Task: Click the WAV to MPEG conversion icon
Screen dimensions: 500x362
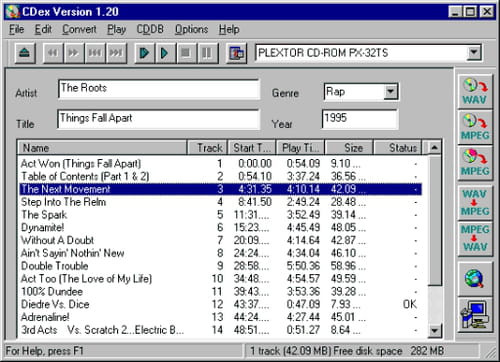Action: 475,203
